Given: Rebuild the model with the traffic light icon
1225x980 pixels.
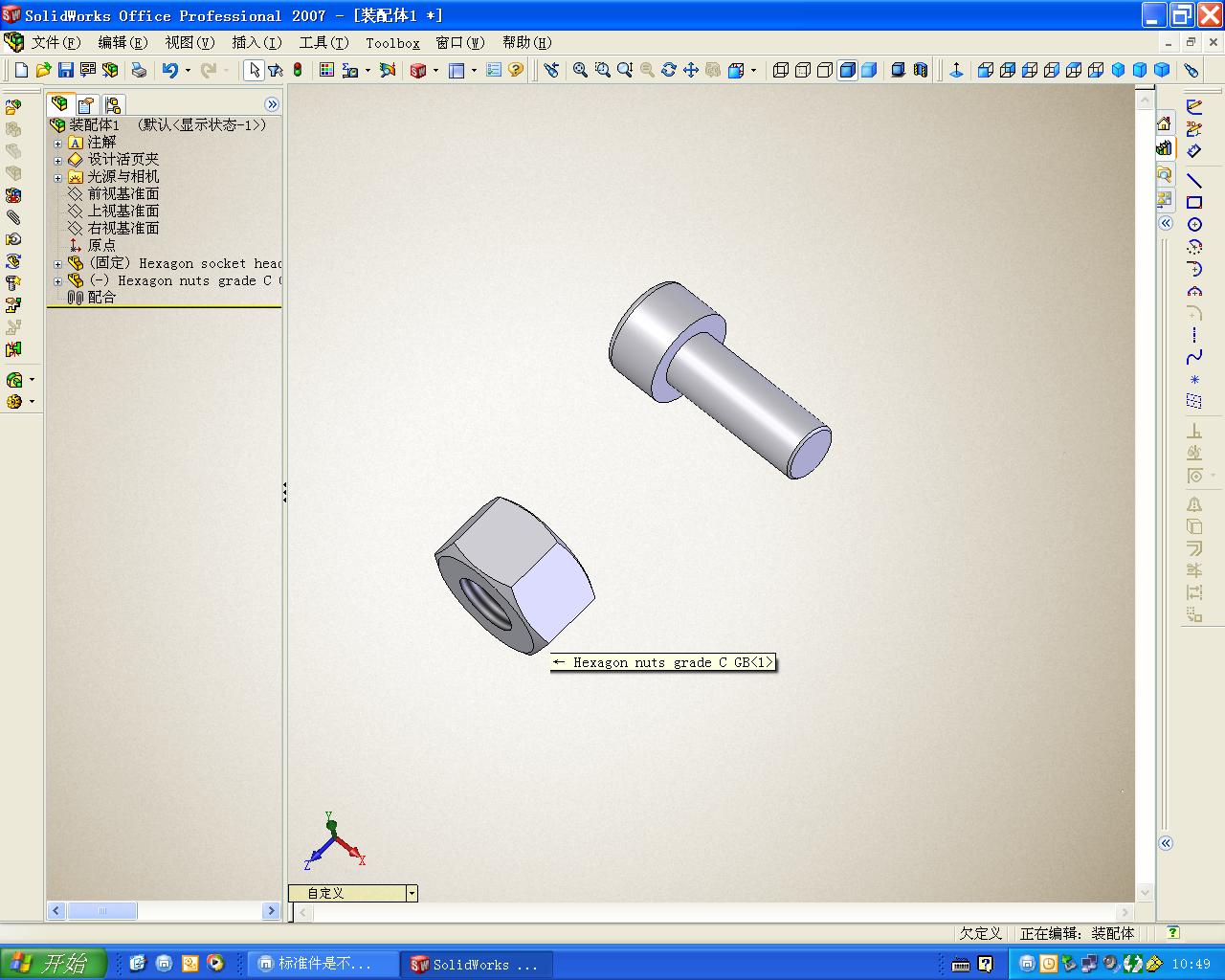Looking at the screenshot, I should [298, 70].
